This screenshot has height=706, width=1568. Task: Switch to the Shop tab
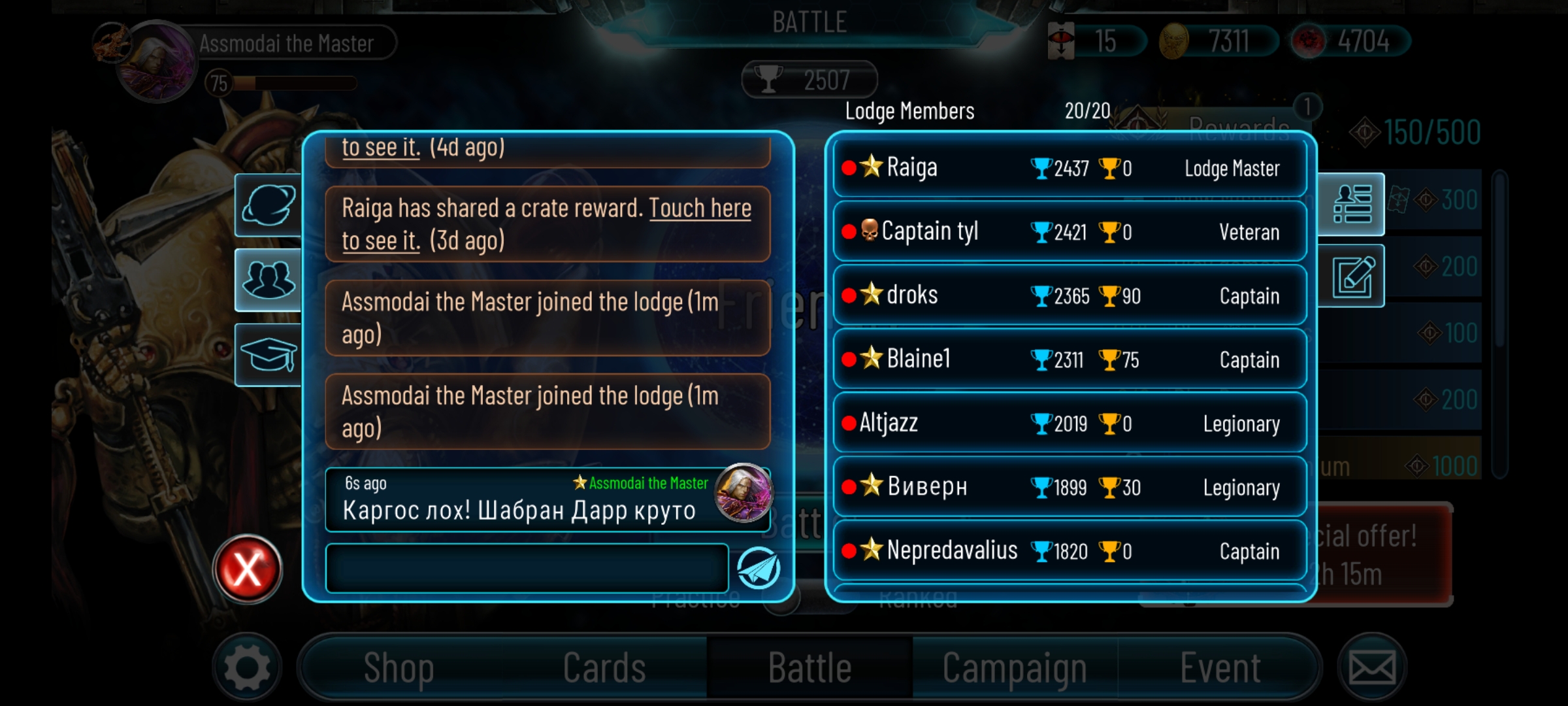click(x=399, y=668)
